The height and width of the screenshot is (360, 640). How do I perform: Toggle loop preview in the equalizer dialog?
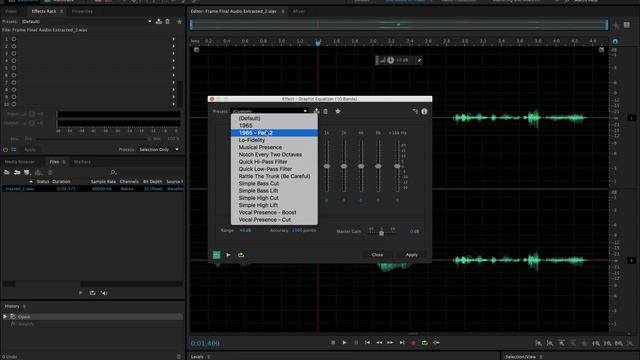241,255
